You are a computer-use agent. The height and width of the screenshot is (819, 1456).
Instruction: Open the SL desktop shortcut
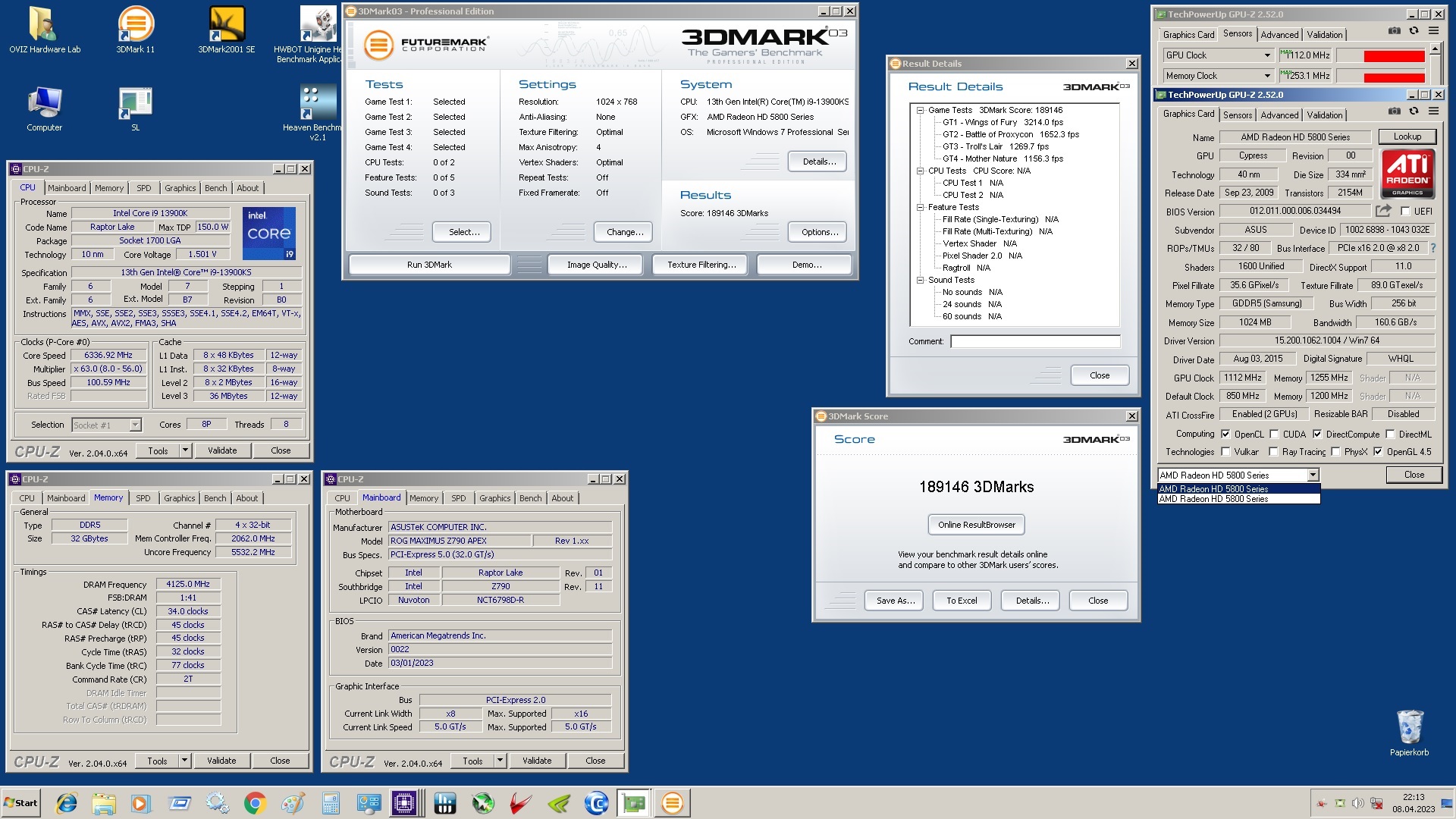[136, 108]
